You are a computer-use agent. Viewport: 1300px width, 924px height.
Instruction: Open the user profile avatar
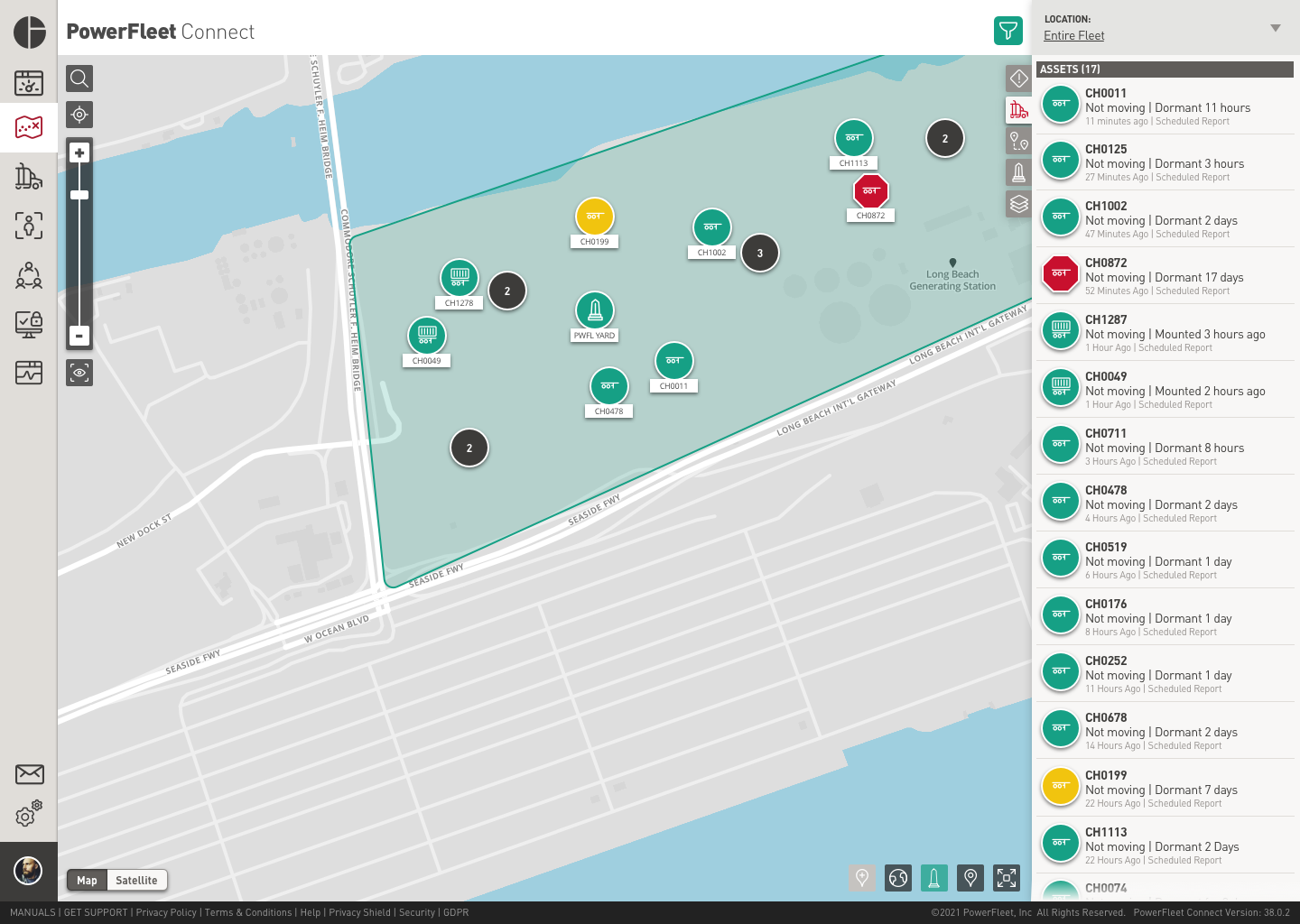point(28,871)
